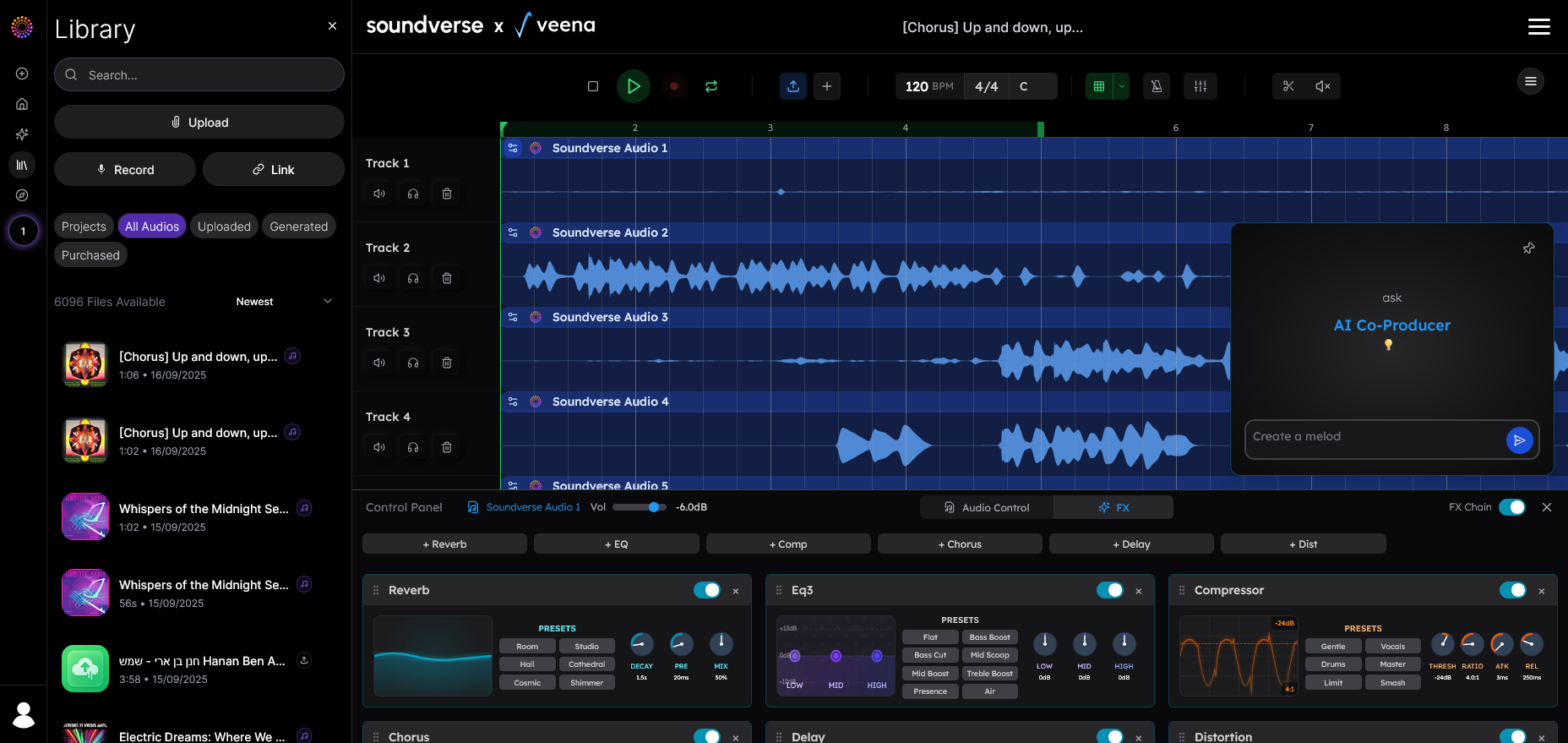Click the stop playback button
1568x743 pixels.
pyautogui.click(x=593, y=86)
